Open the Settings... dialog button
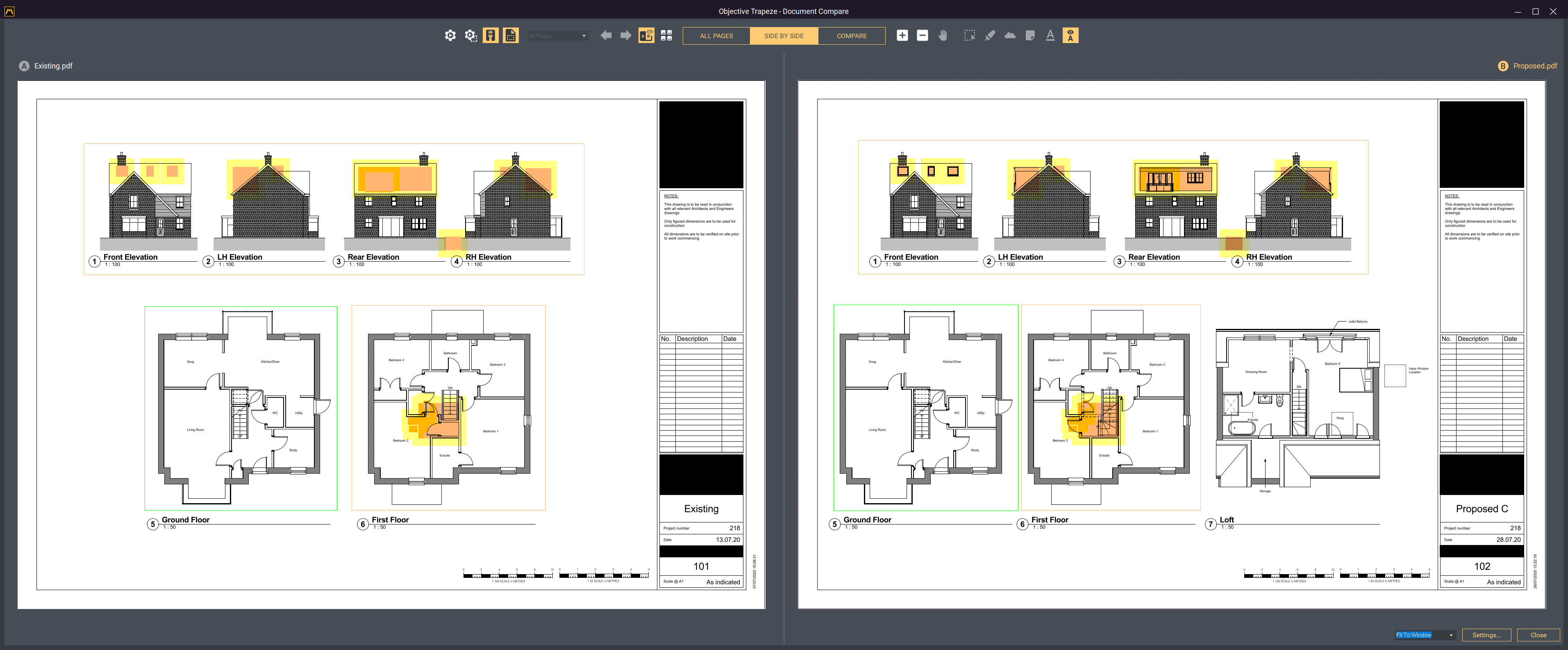Image resolution: width=1568 pixels, height=650 pixels. pyautogui.click(x=1486, y=635)
